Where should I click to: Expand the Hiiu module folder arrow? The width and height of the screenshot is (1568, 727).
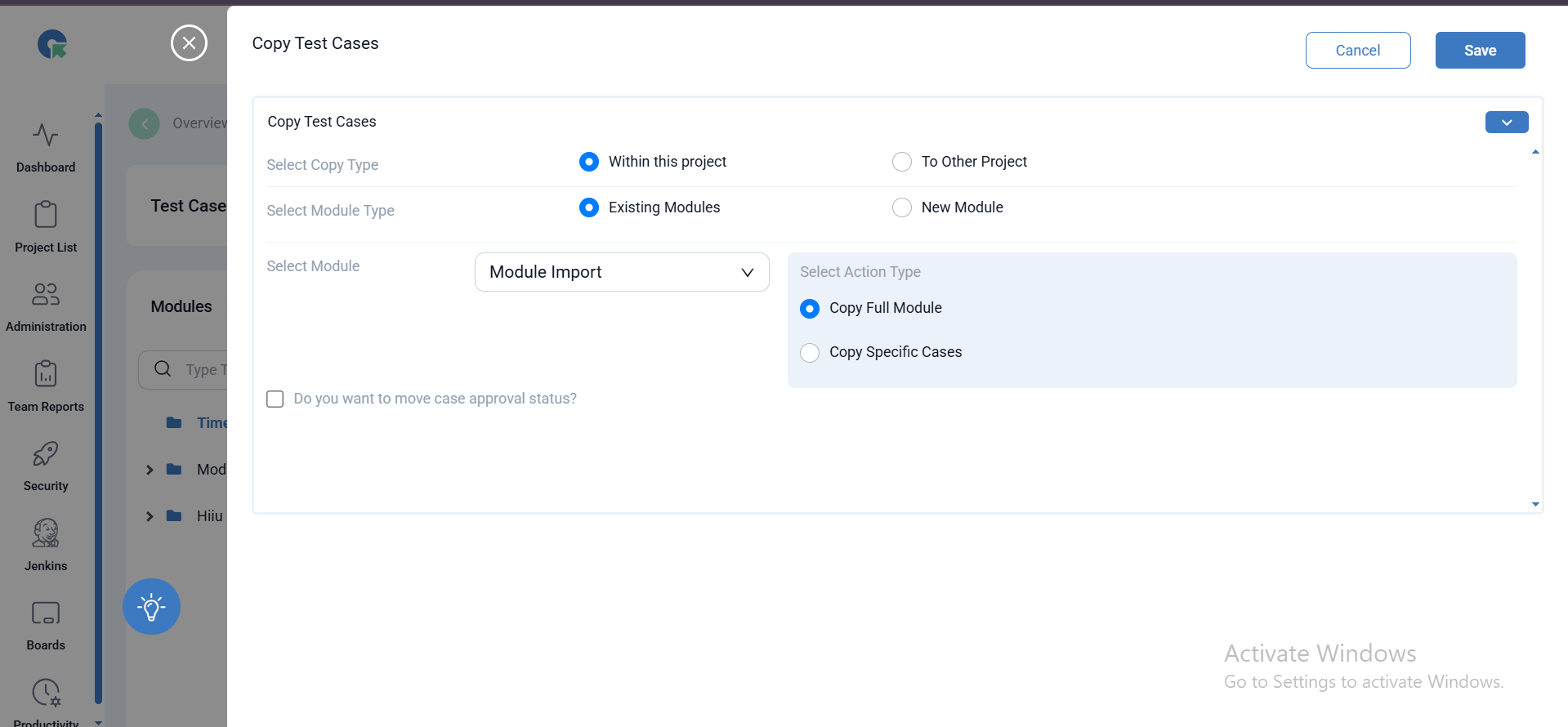150,516
